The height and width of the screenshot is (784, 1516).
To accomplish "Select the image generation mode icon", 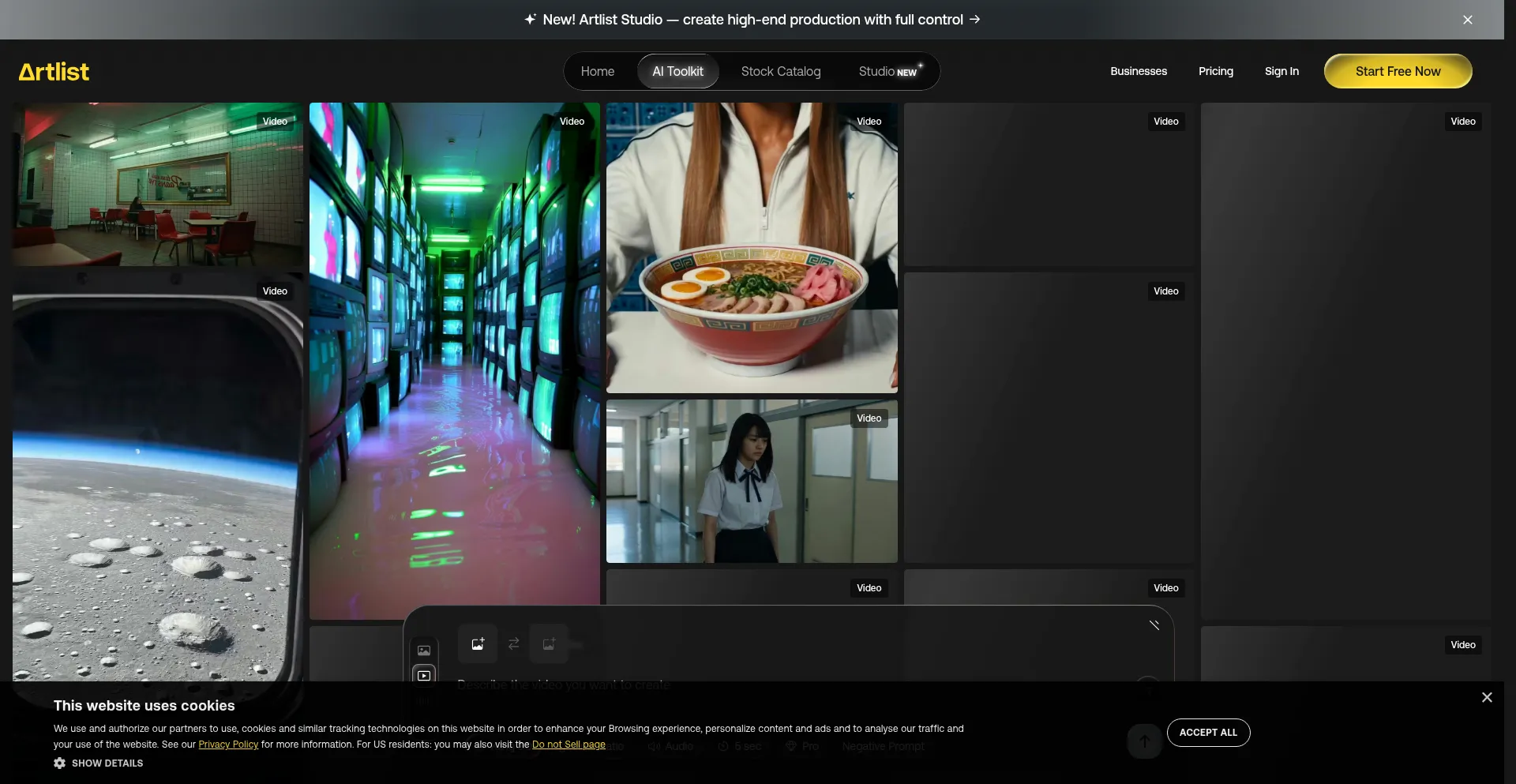I will 424,651.
